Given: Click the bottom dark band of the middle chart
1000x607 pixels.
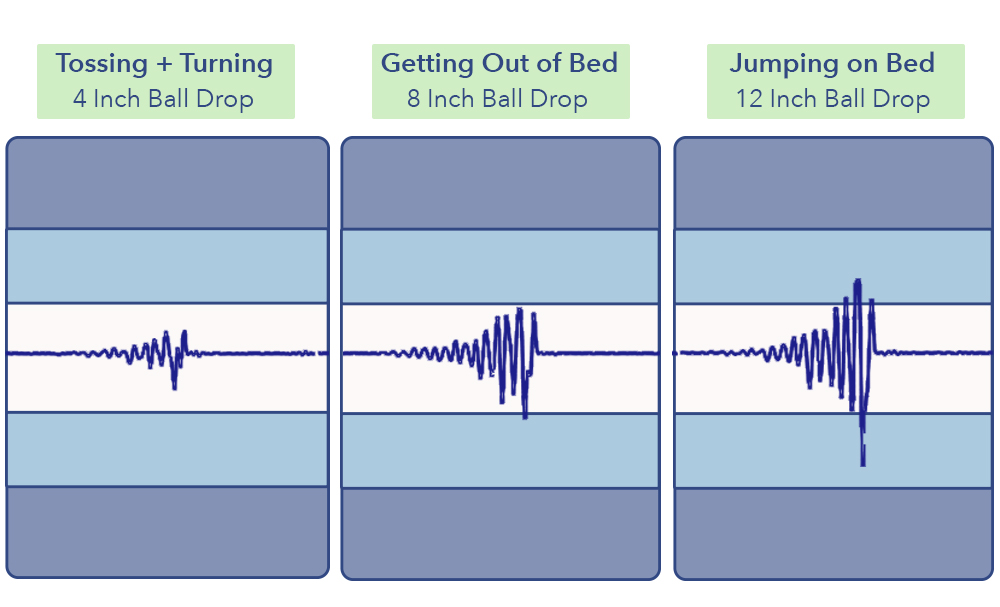Looking at the screenshot, I should pos(501,534).
